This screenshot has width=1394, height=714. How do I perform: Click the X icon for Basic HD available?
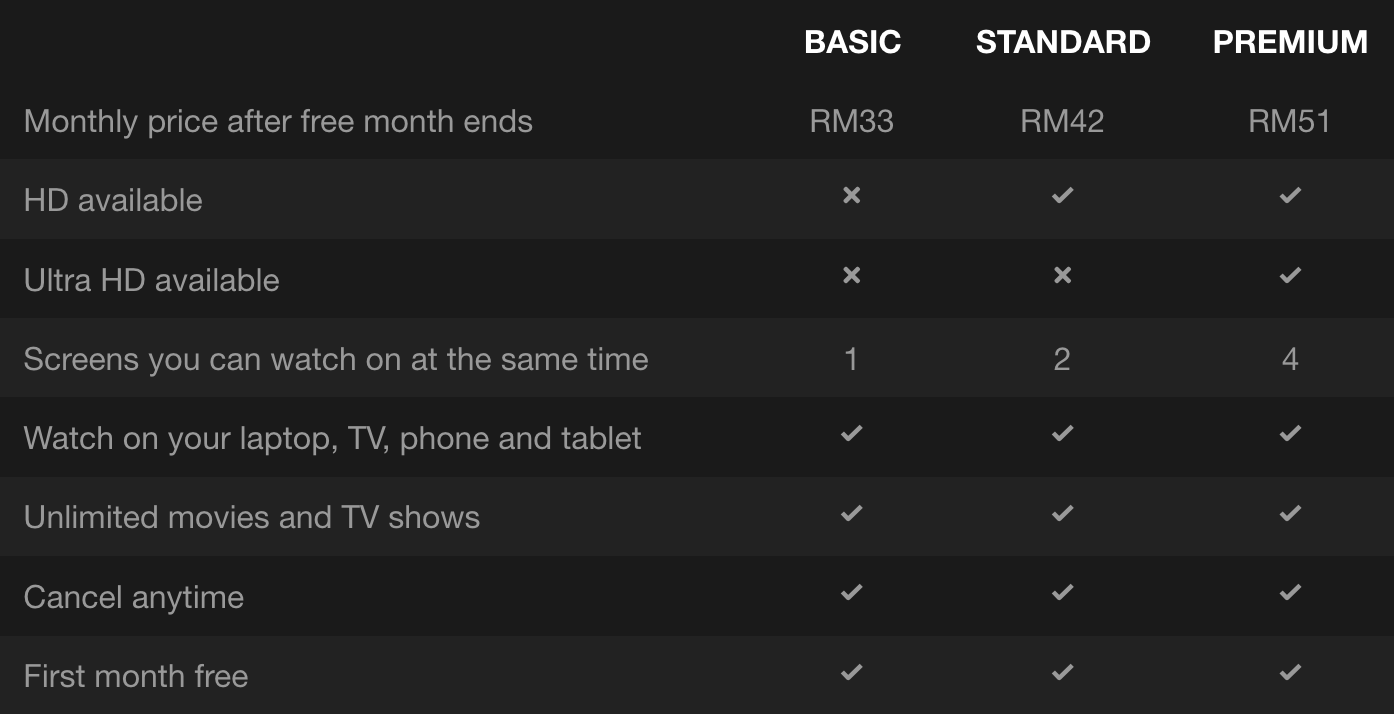851,195
